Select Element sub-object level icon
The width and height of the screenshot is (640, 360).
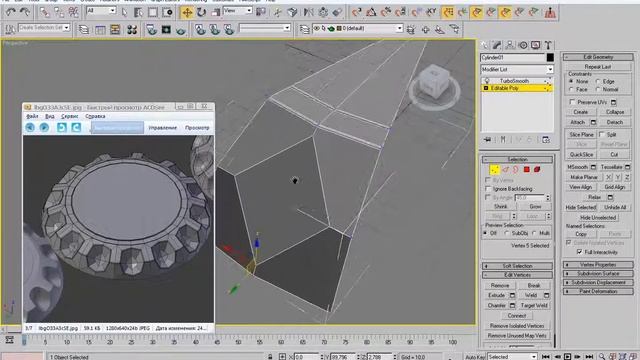click(x=537, y=169)
